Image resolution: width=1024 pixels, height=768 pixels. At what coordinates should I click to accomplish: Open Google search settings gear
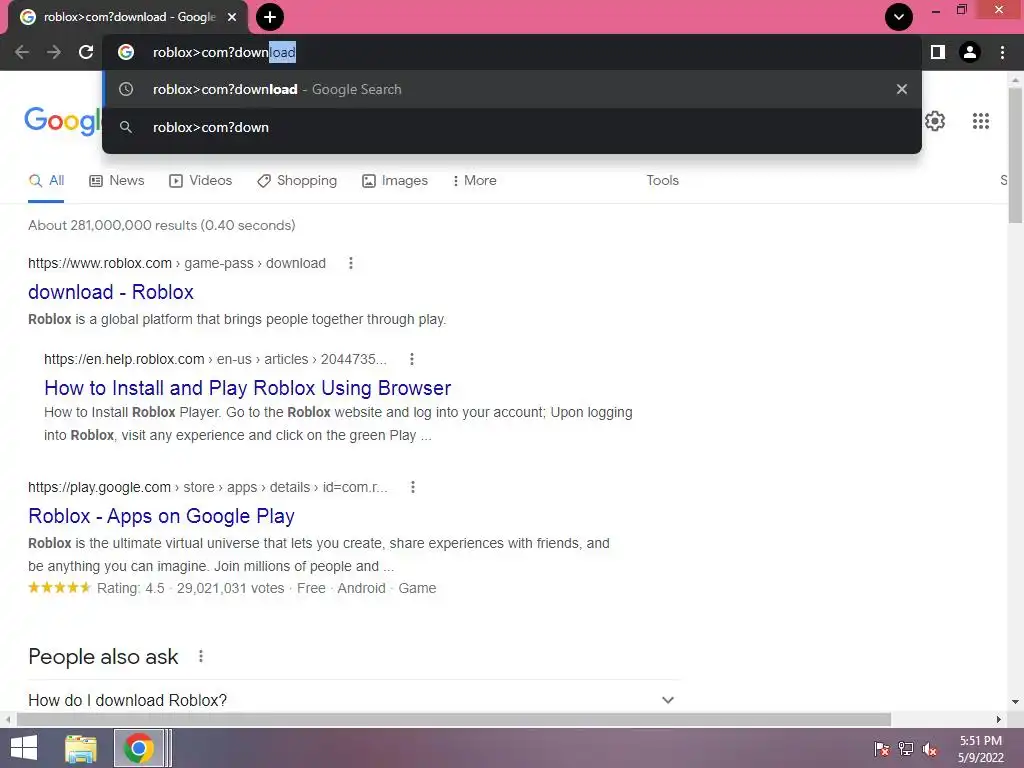click(x=935, y=121)
